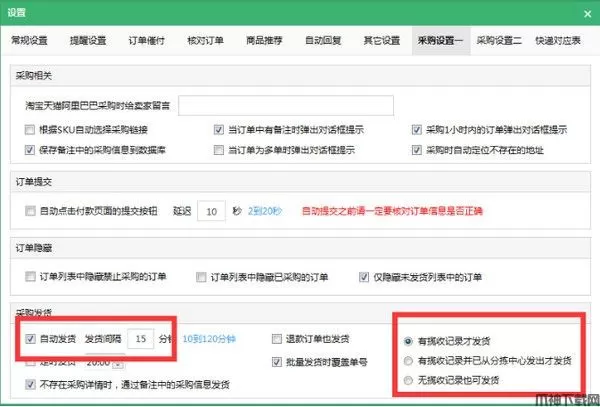
Task: Select 有揽收记录才发货 radio option
Action: [408, 341]
